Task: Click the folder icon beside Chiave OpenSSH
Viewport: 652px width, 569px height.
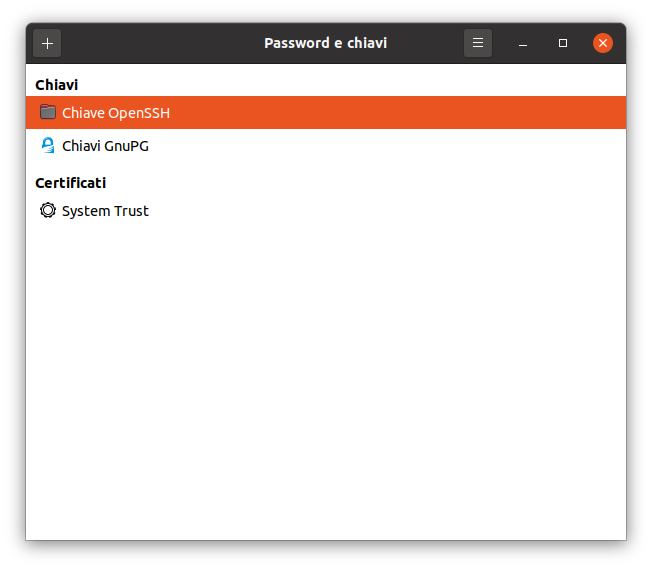Action: pos(47,112)
